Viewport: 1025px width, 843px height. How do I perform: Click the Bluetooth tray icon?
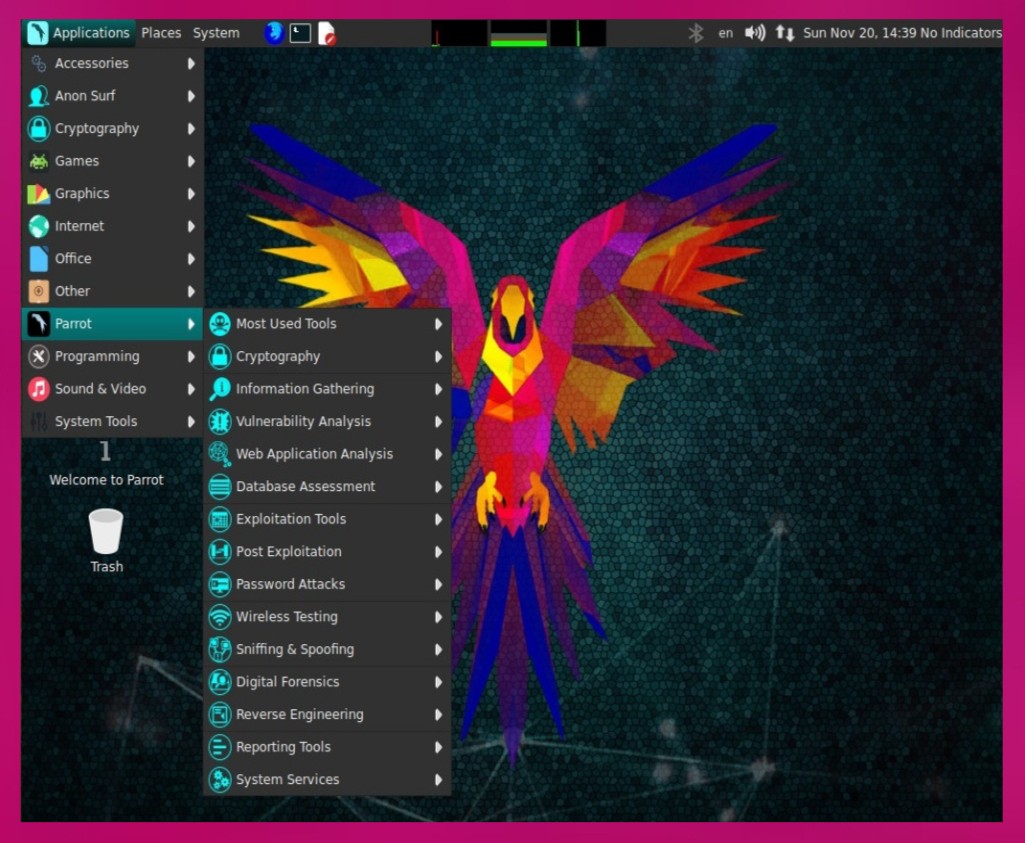pyautogui.click(x=696, y=33)
